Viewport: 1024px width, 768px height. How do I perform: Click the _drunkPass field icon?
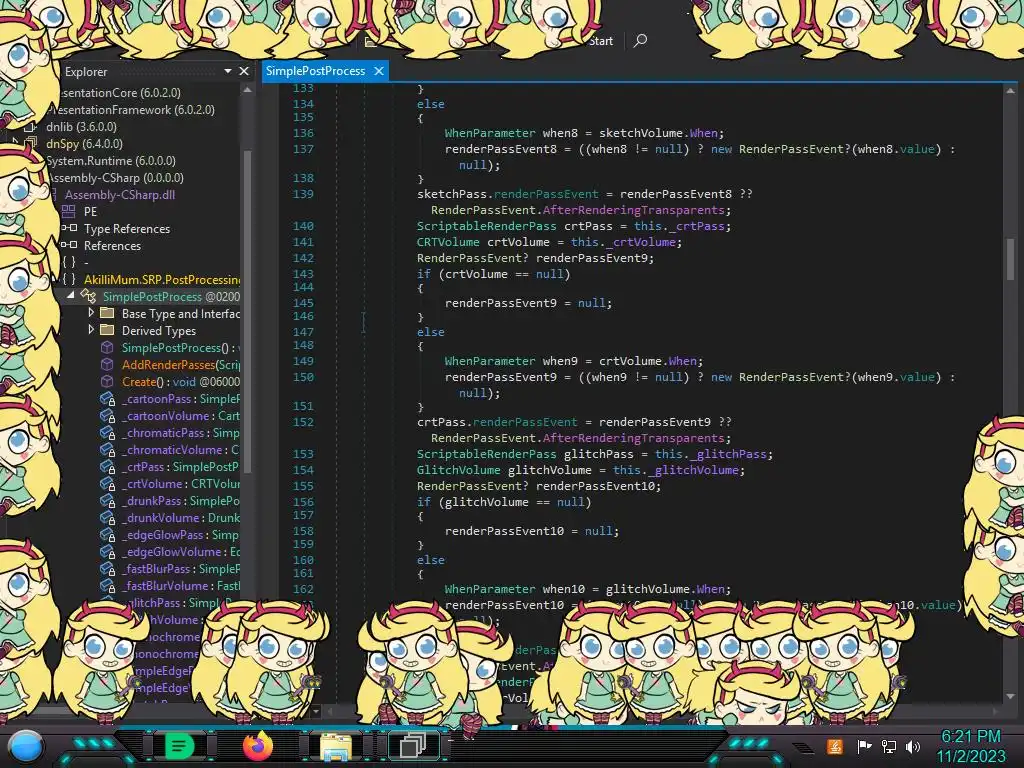(x=107, y=500)
